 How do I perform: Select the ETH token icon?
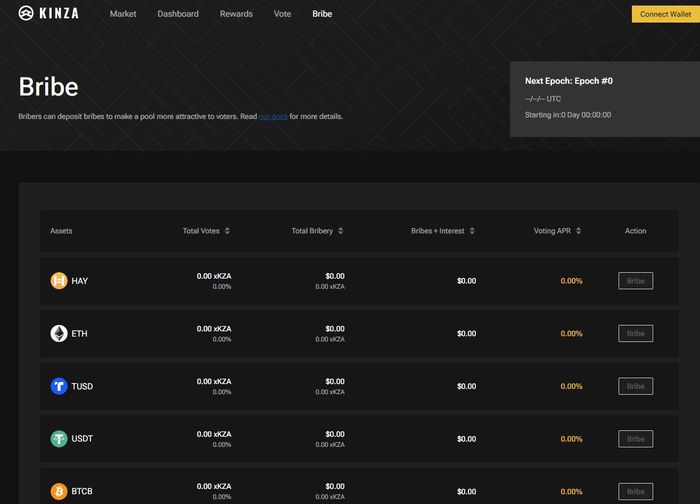[x=58, y=333]
